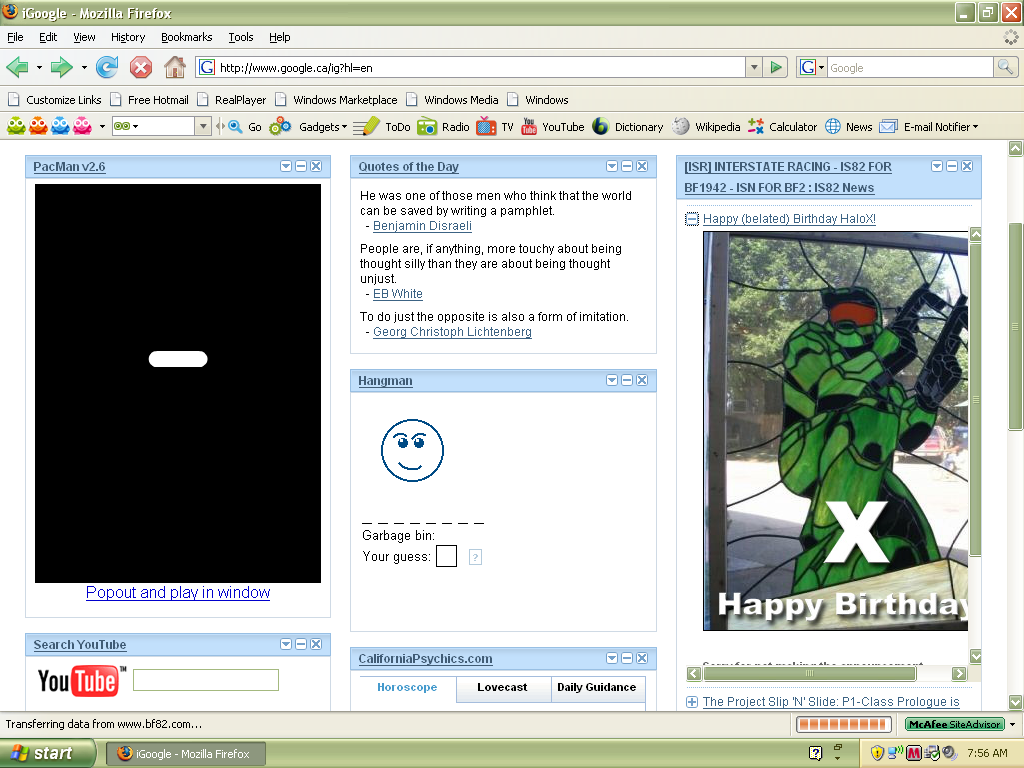1024x768 pixels.
Task: Open the Home page icon
Action: (x=174, y=67)
